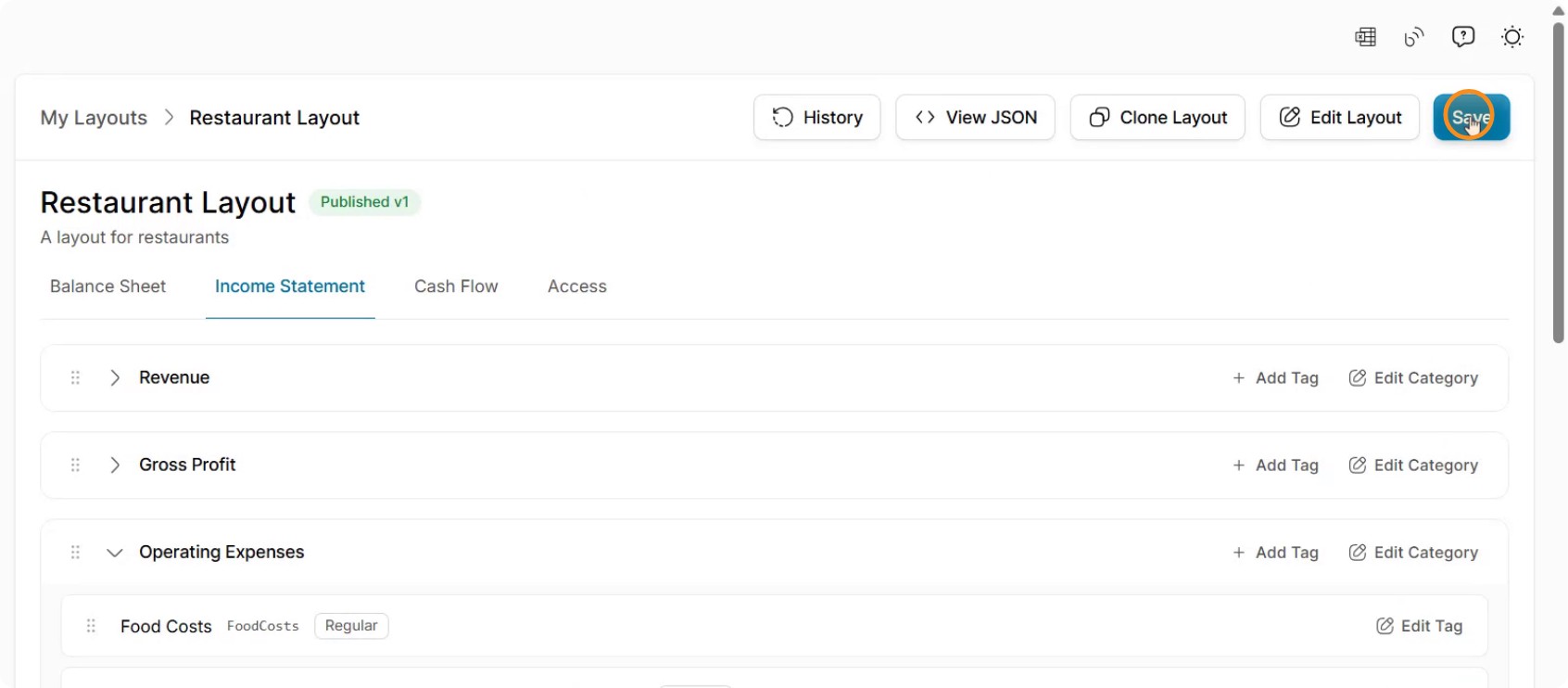This screenshot has width=1568, height=688.
Task: Click the broadcast signal icon in top bar
Action: pyautogui.click(x=1414, y=37)
